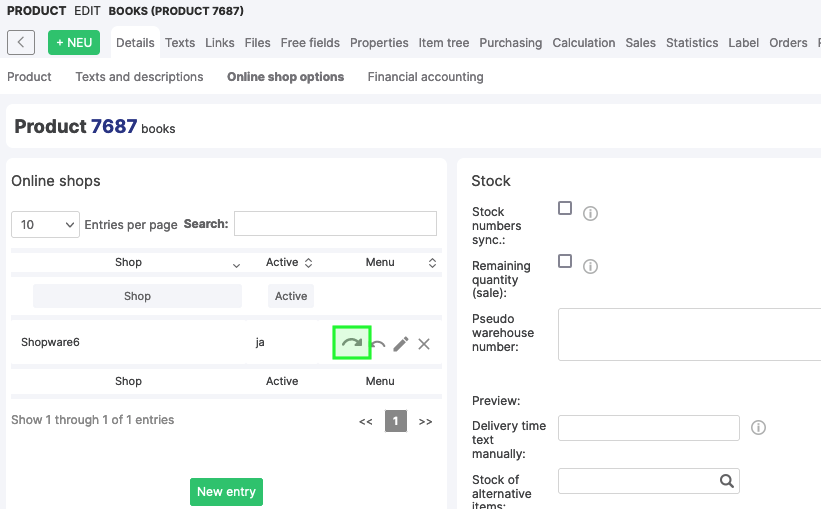Go to next page with >> link
Screen dimensions: 821x509
[x=425, y=422]
